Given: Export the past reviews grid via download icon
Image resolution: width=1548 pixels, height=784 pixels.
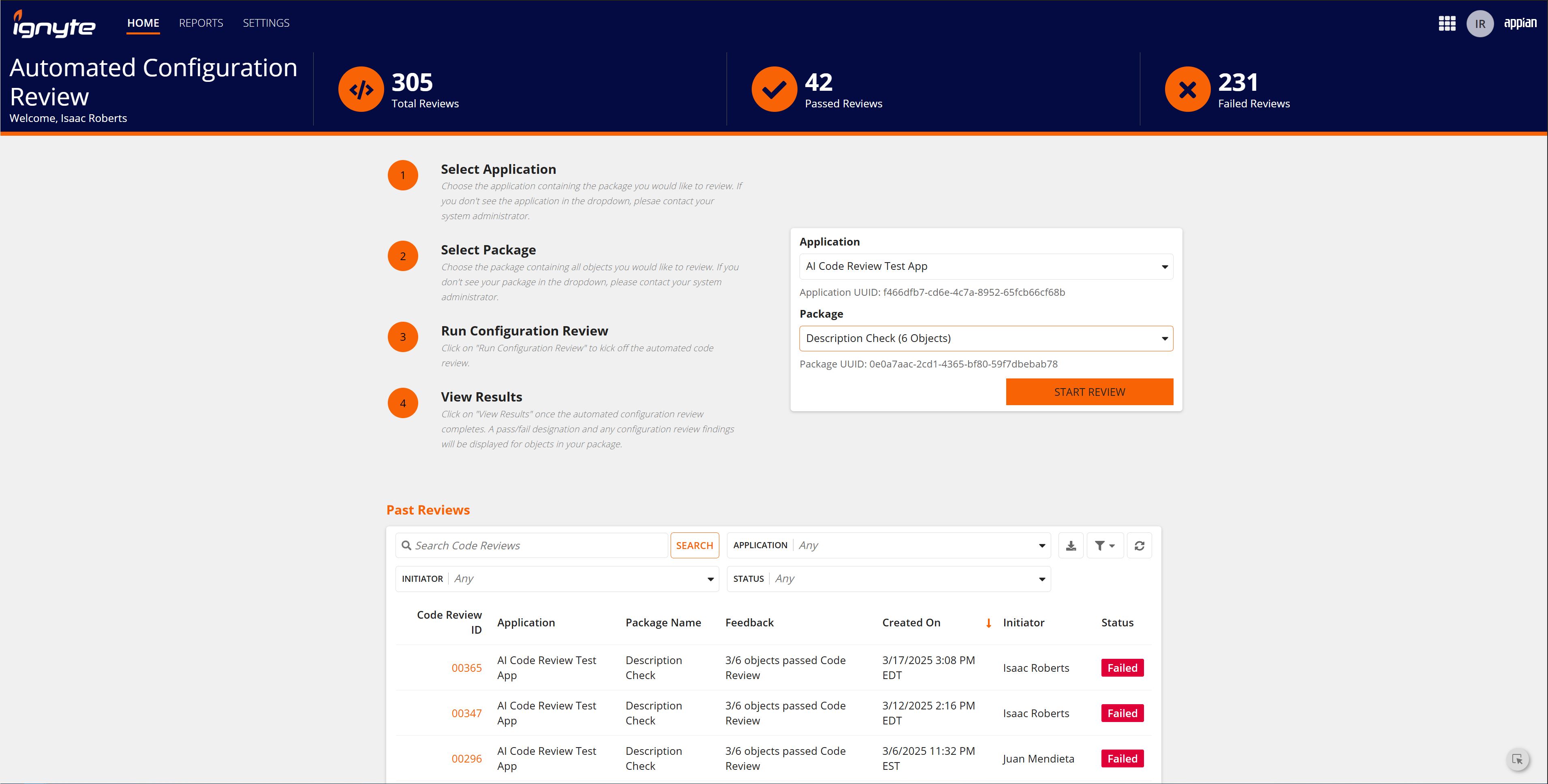Looking at the screenshot, I should pyautogui.click(x=1070, y=545).
